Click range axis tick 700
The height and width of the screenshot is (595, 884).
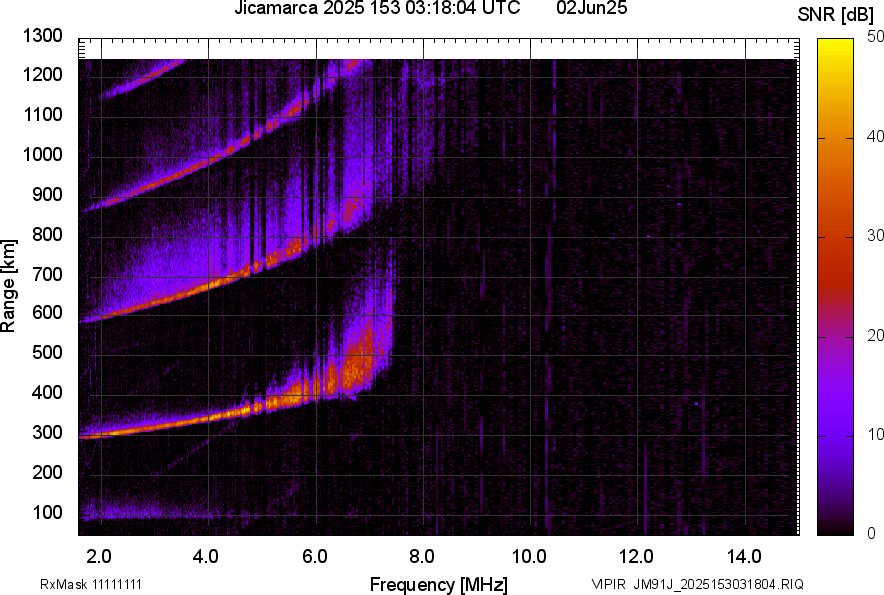47,274
